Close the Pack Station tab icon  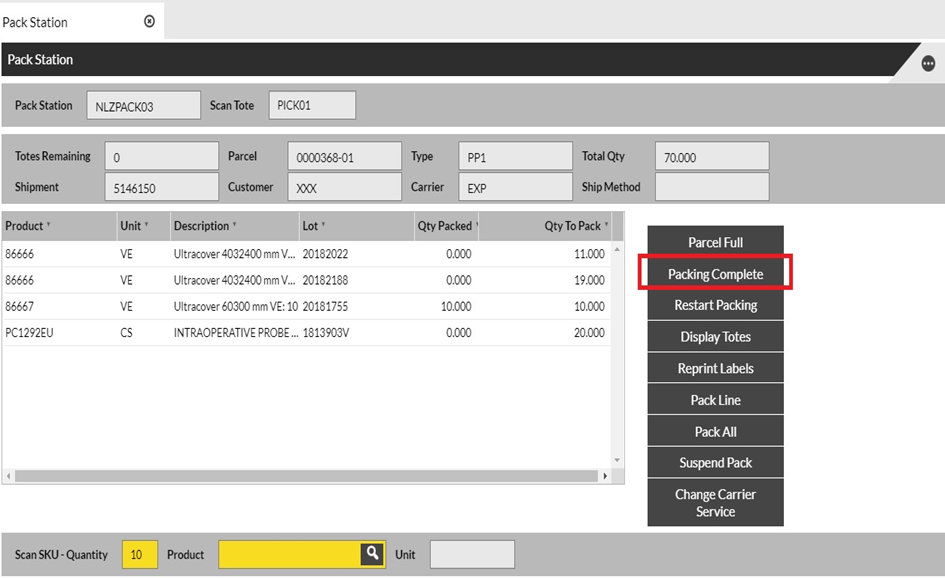pyautogui.click(x=150, y=21)
